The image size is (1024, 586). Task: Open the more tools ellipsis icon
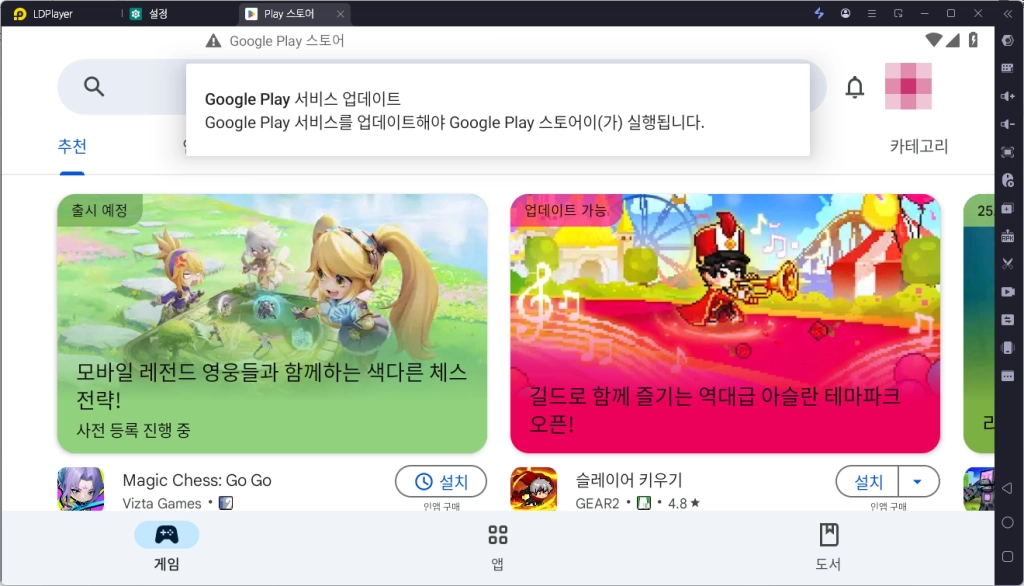(1008, 376)
